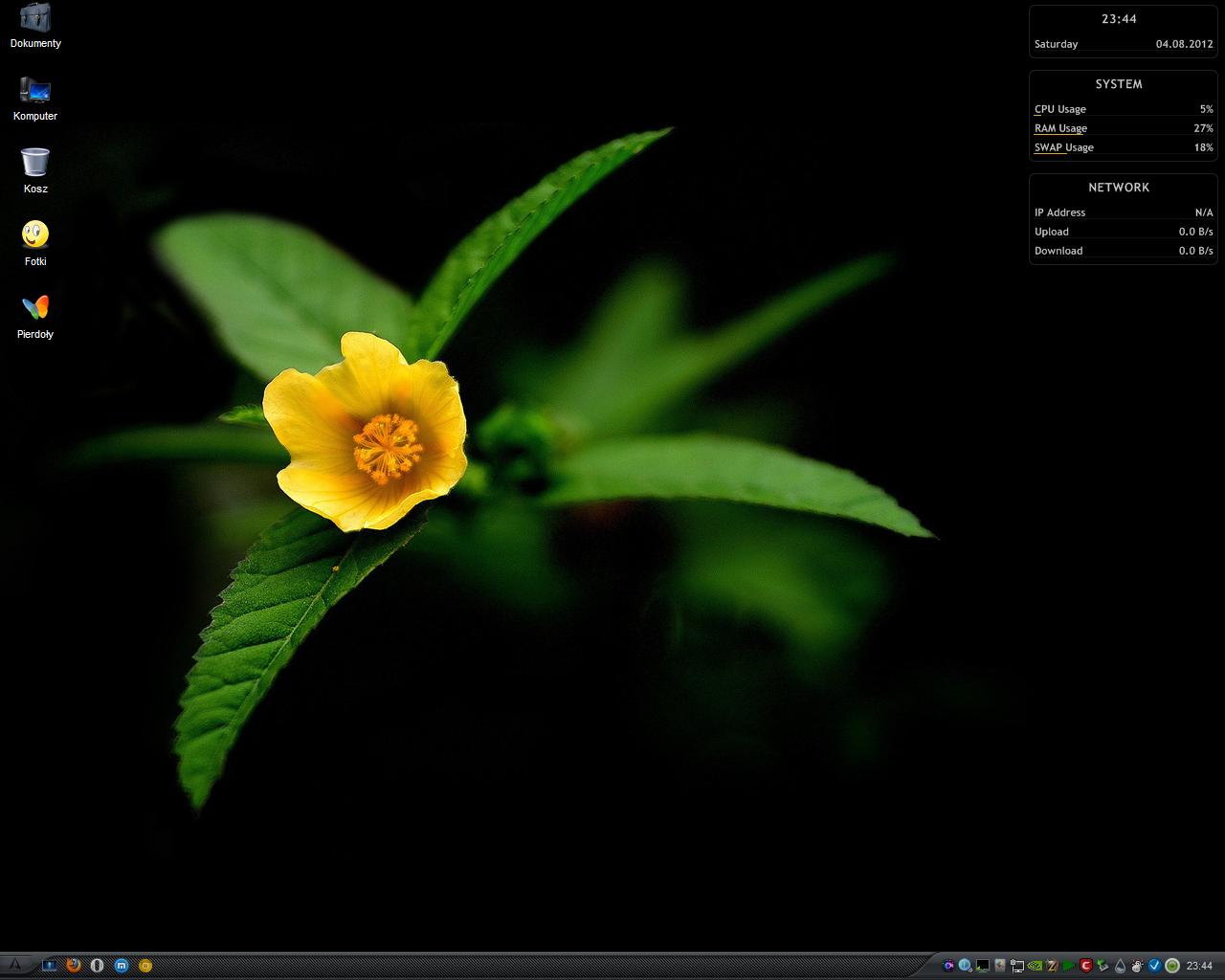Image resolution: width=1225 pixels, height=980 pixels.
Task: Open the taskbar clock showing 23:44
Action: [1199, 966]
